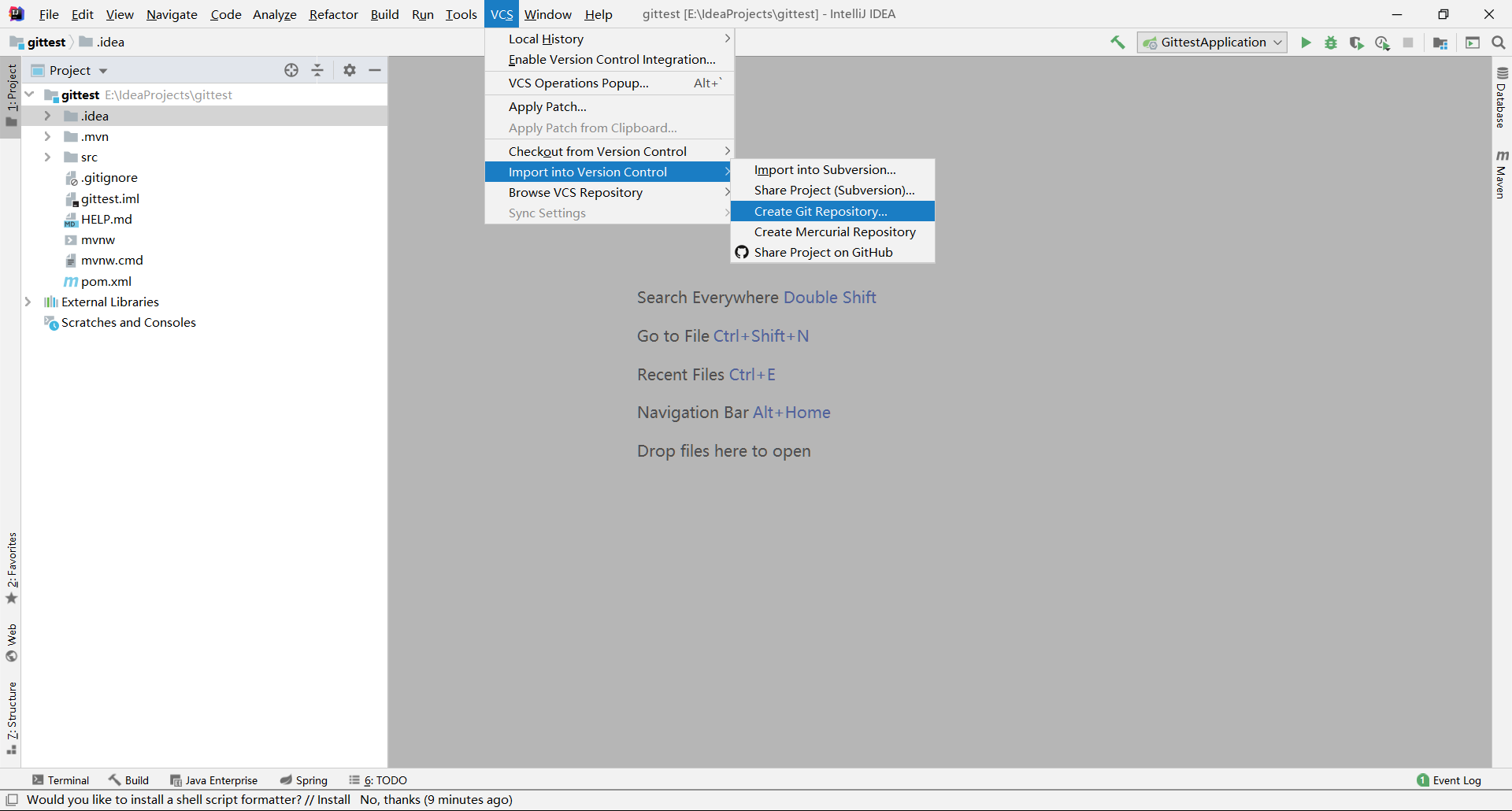Open the Web tool window
Screen dimensions: 1512x811
11,643
